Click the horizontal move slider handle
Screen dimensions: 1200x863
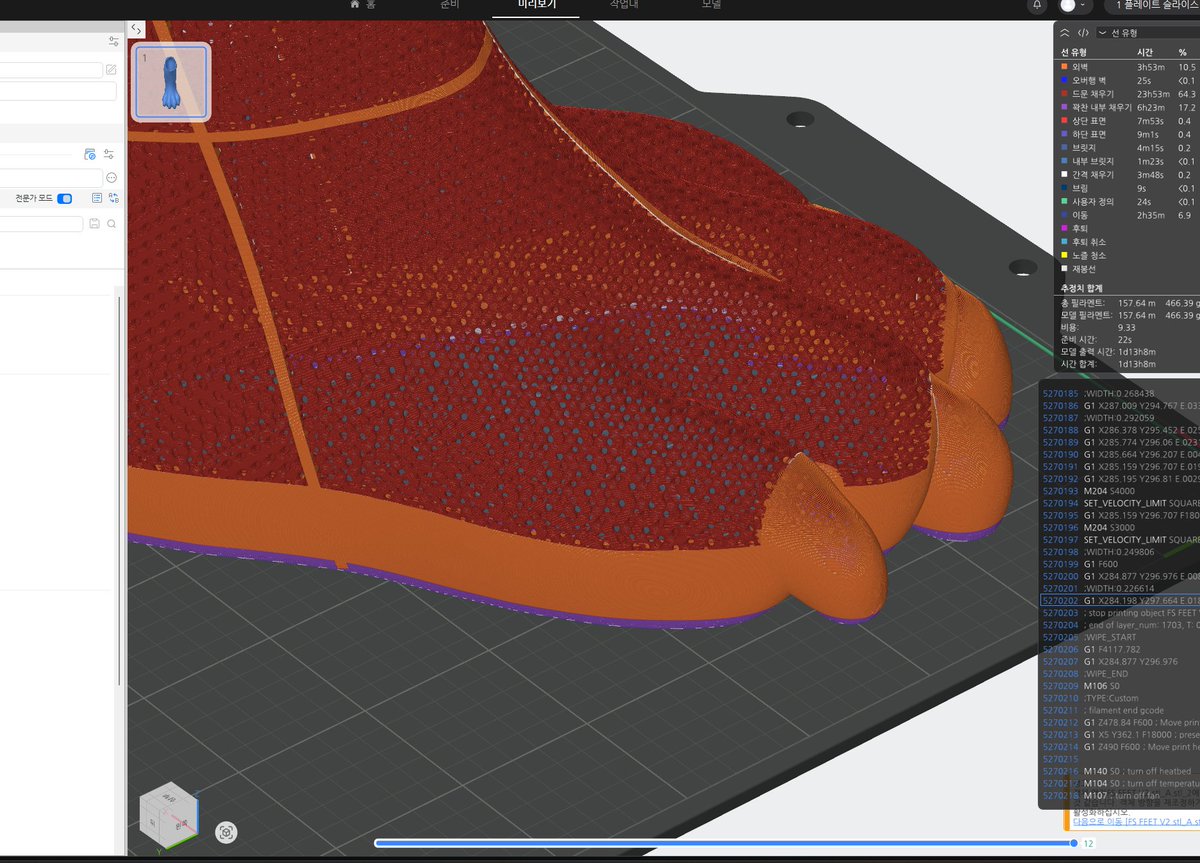coord(1077,843)
